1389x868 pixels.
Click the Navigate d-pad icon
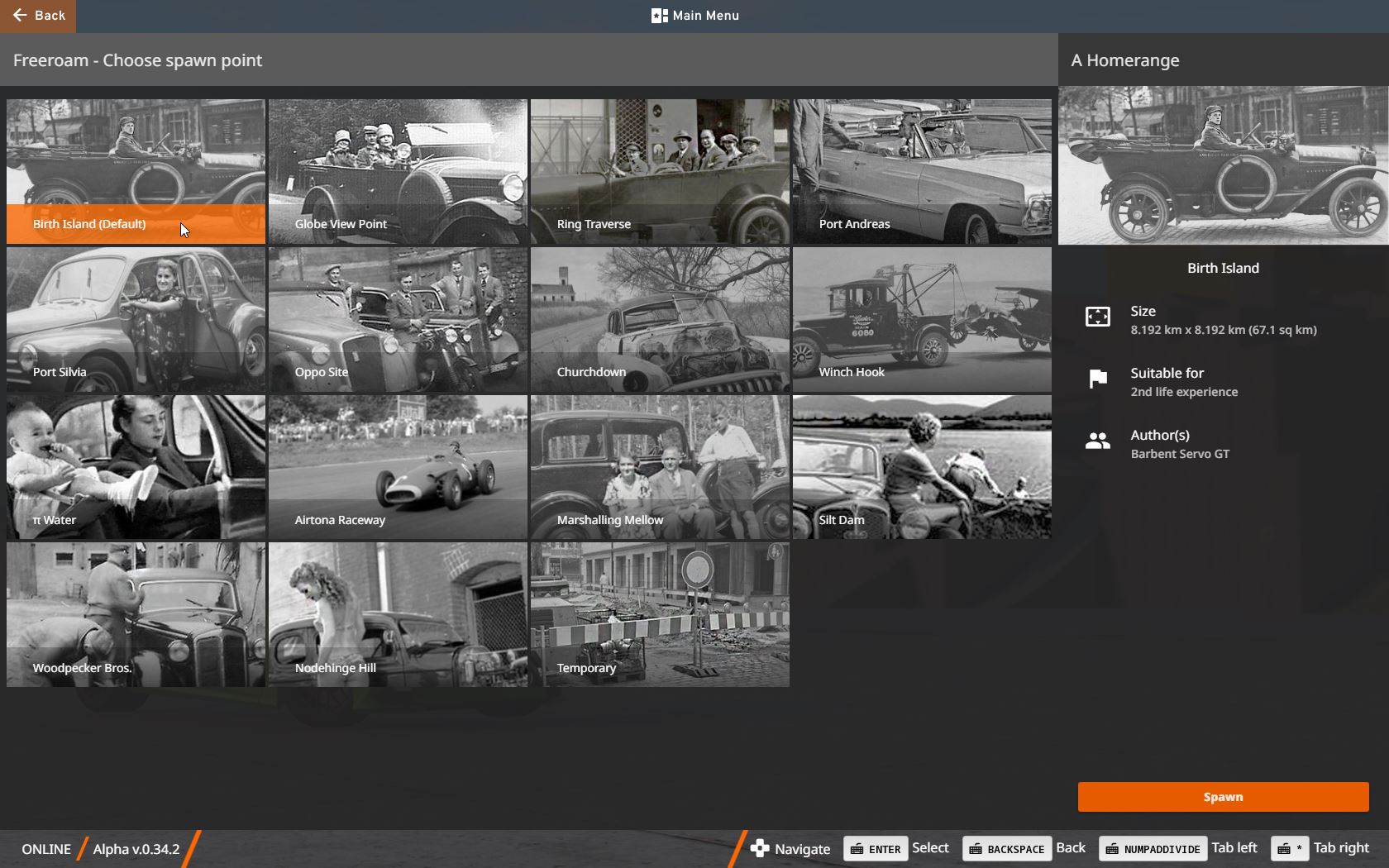click(759, 848)
